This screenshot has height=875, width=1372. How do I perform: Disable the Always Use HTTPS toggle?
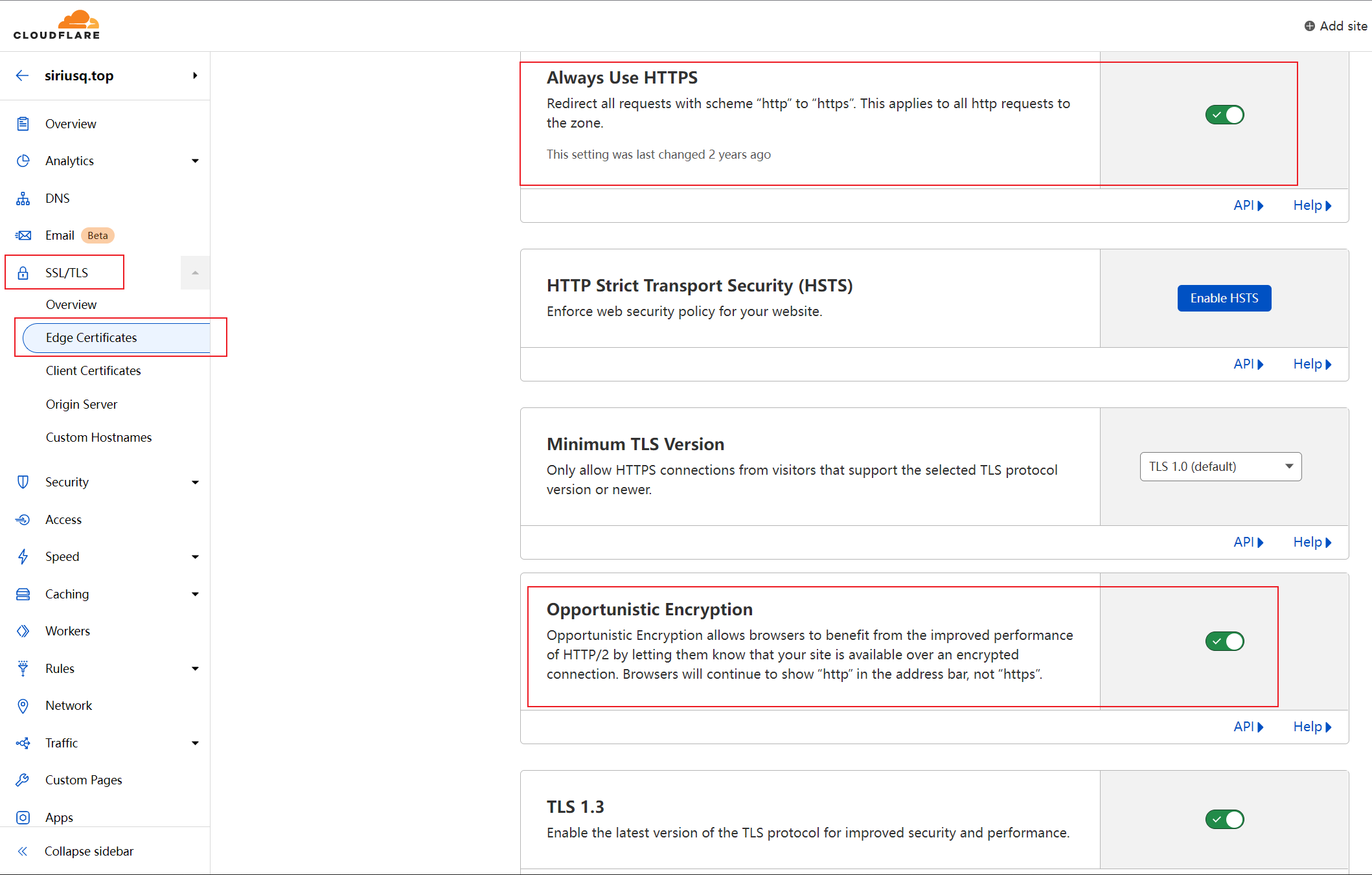pos(1224,115)
